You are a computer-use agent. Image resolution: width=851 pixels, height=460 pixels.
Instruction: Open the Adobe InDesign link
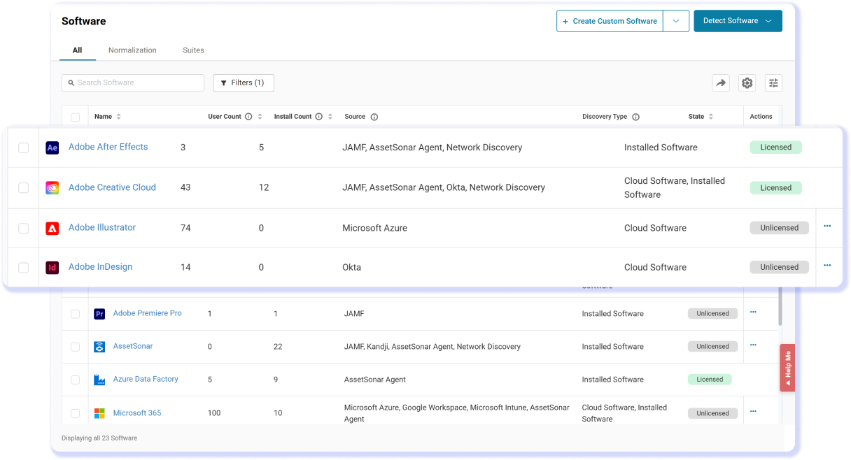(100, 267)
